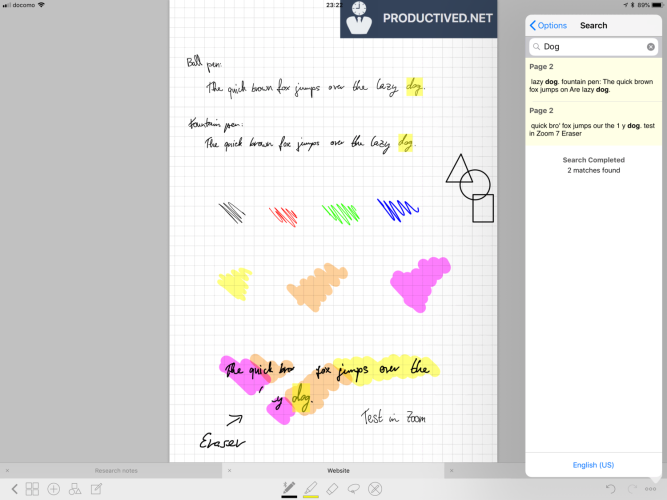Select the highlighter tool

click(311, 488)
